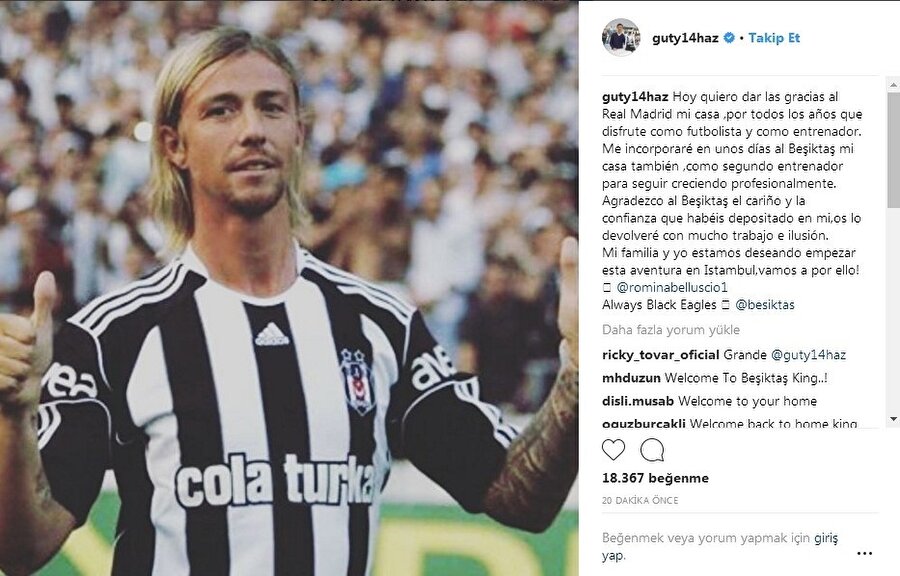Viewport: 900px width, 576px height.
Task: Open disli.musab commenter profile
Action: pos(638,401)
